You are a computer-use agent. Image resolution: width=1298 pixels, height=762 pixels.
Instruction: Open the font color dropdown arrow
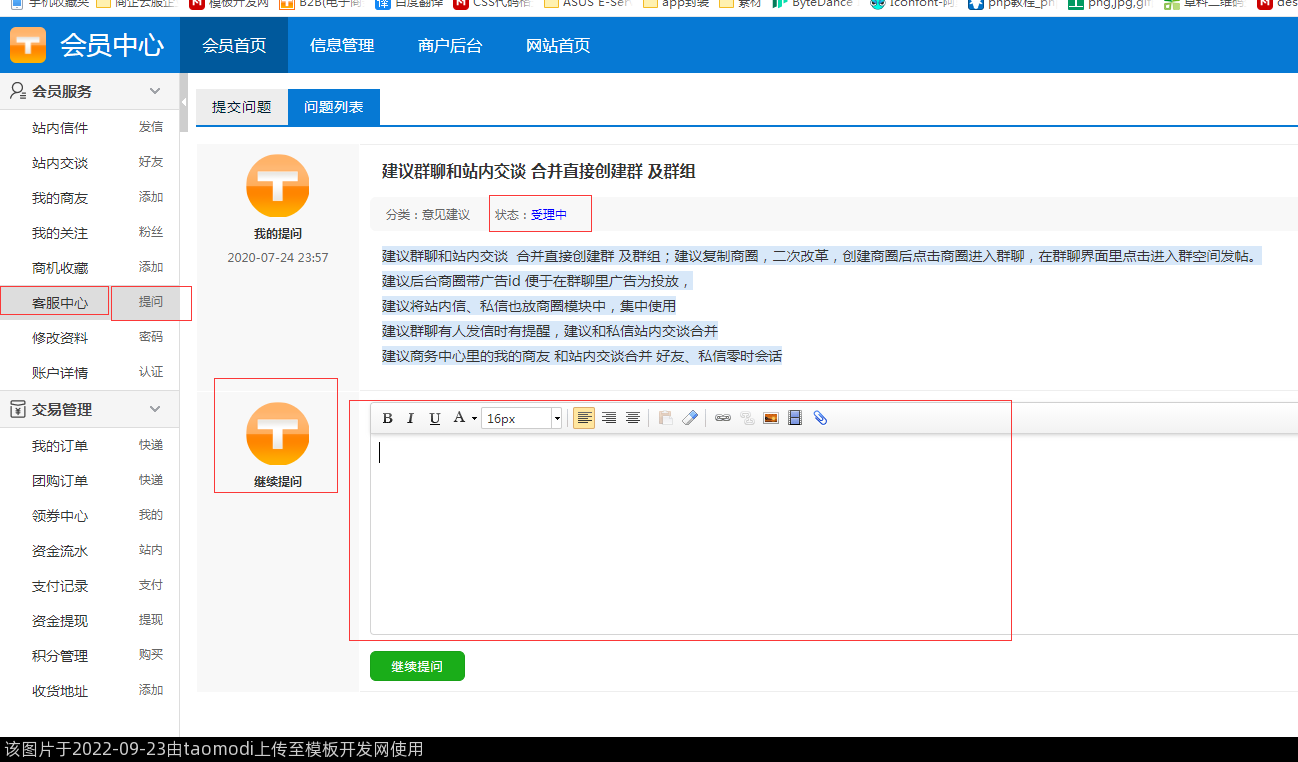pos(473,418)
